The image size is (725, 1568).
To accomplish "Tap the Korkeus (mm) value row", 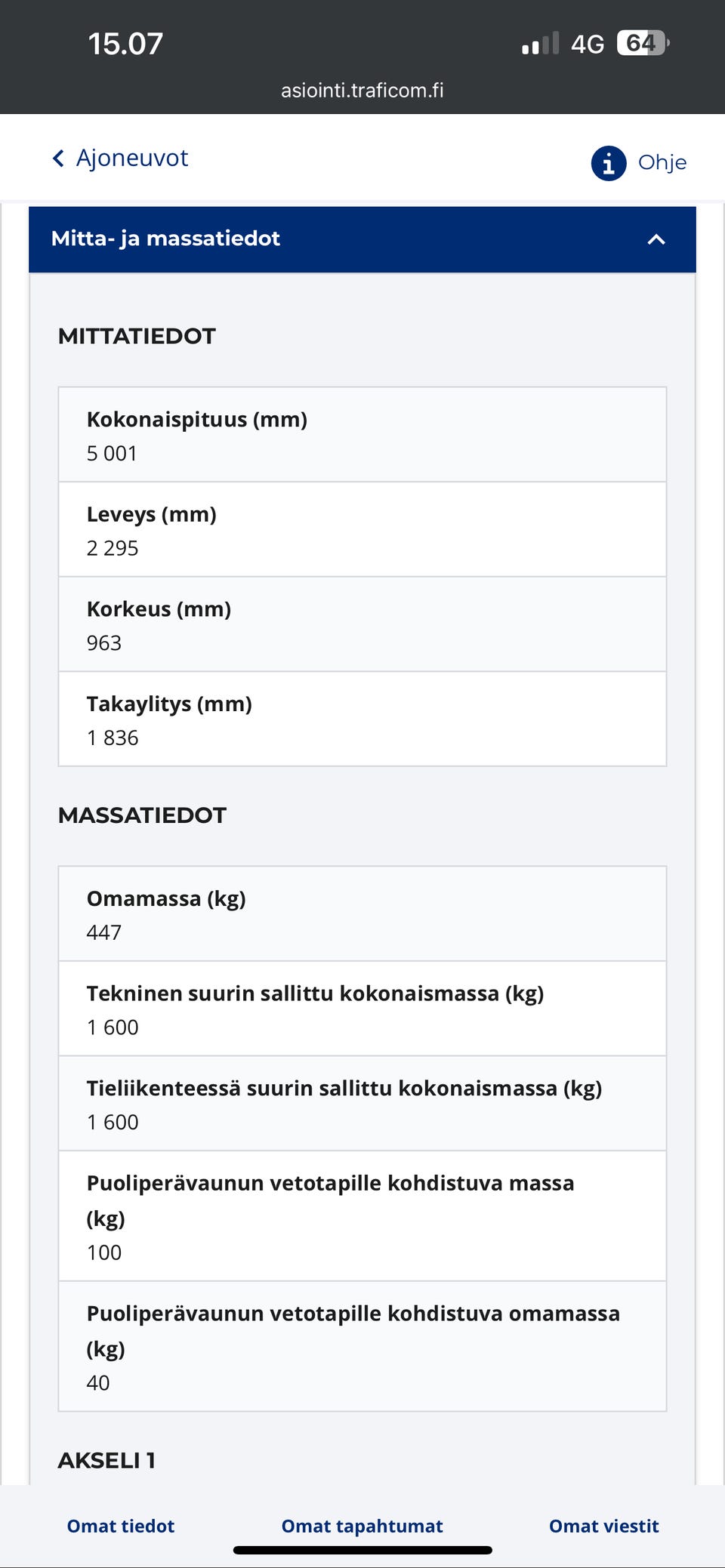I will point(362,625).
